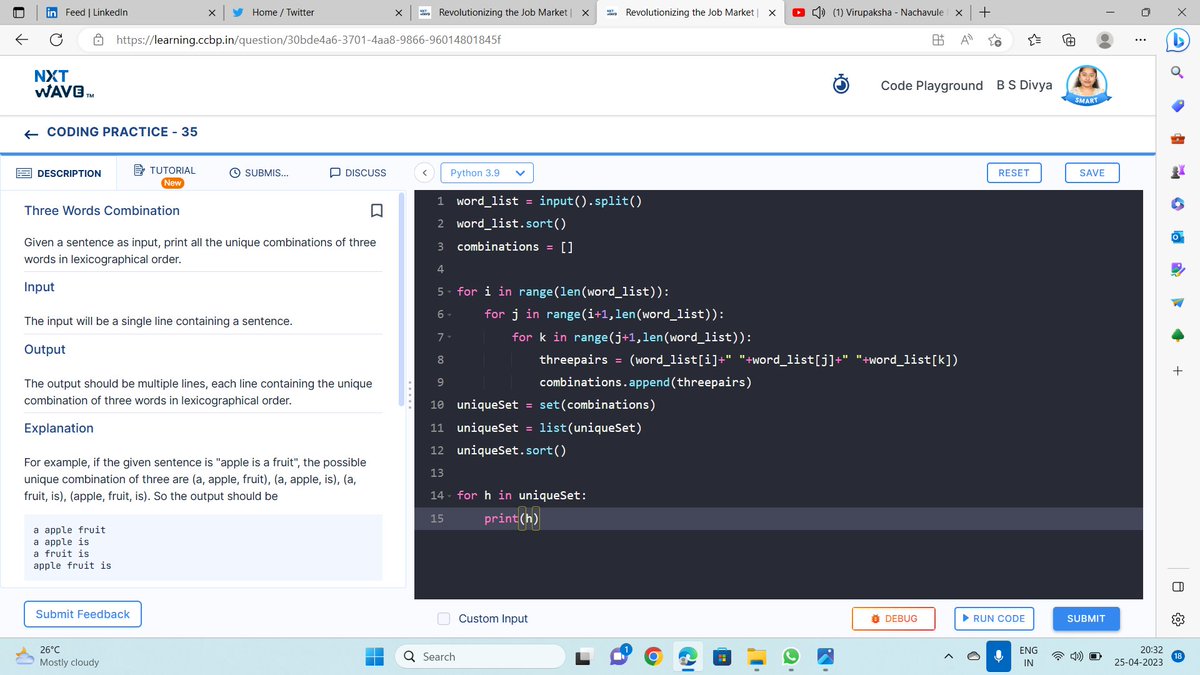Collapse editor panel with left chevron

point(426,173)
